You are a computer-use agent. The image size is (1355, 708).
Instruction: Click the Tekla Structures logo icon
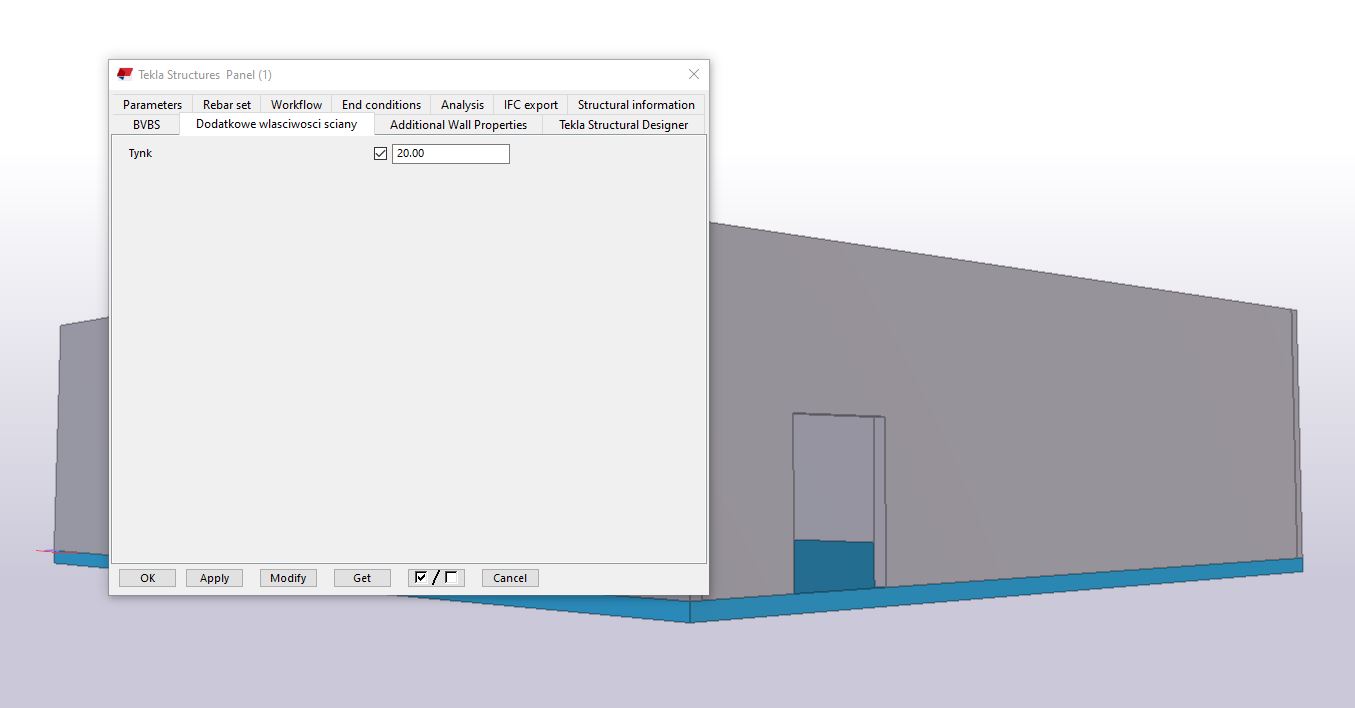(125, 74)
